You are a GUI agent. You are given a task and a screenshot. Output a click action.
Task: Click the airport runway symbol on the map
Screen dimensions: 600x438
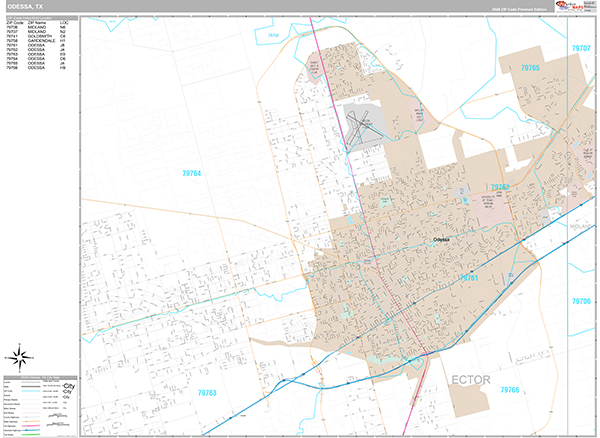point(358,124)
